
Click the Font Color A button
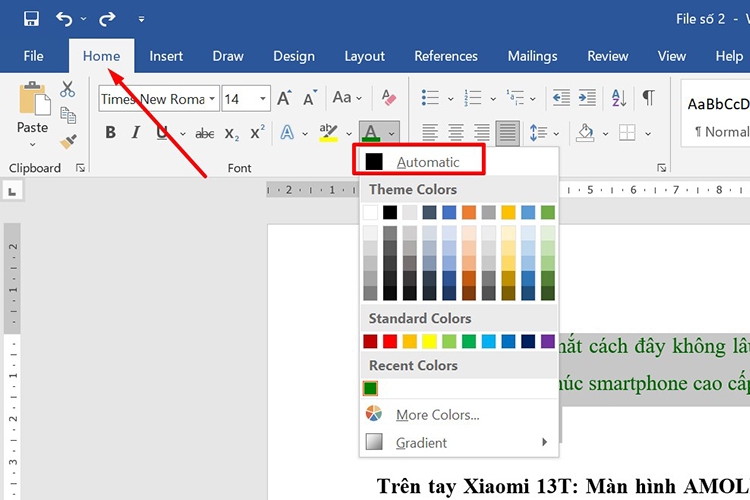(371, 133)
